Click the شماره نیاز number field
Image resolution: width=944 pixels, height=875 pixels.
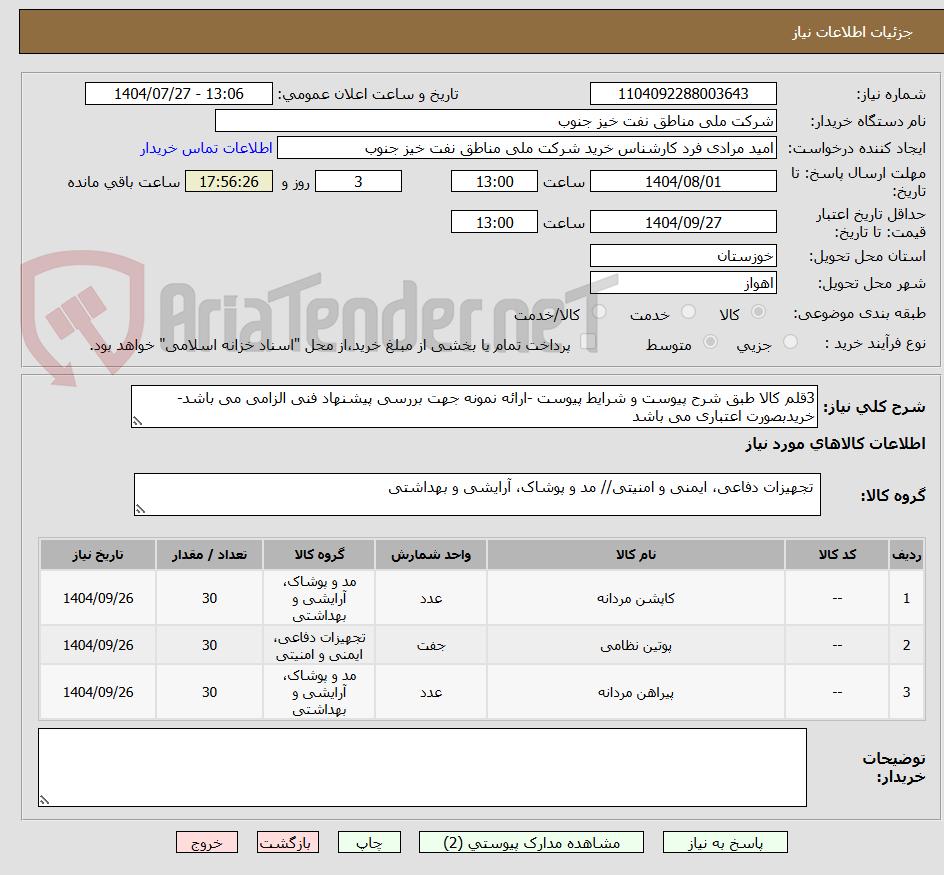[683, 93]
